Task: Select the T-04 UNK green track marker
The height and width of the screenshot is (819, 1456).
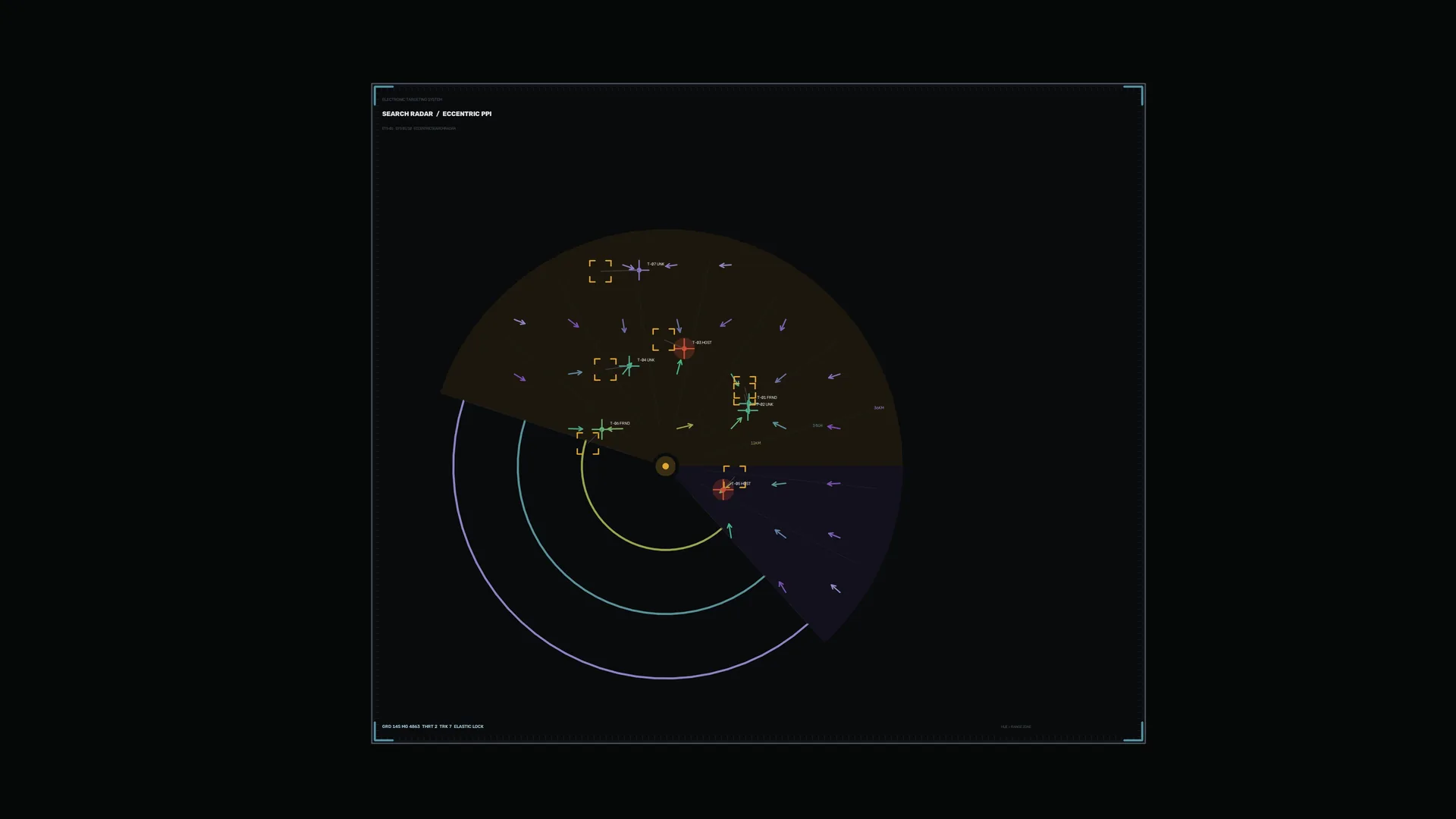Action: [629, 366]
